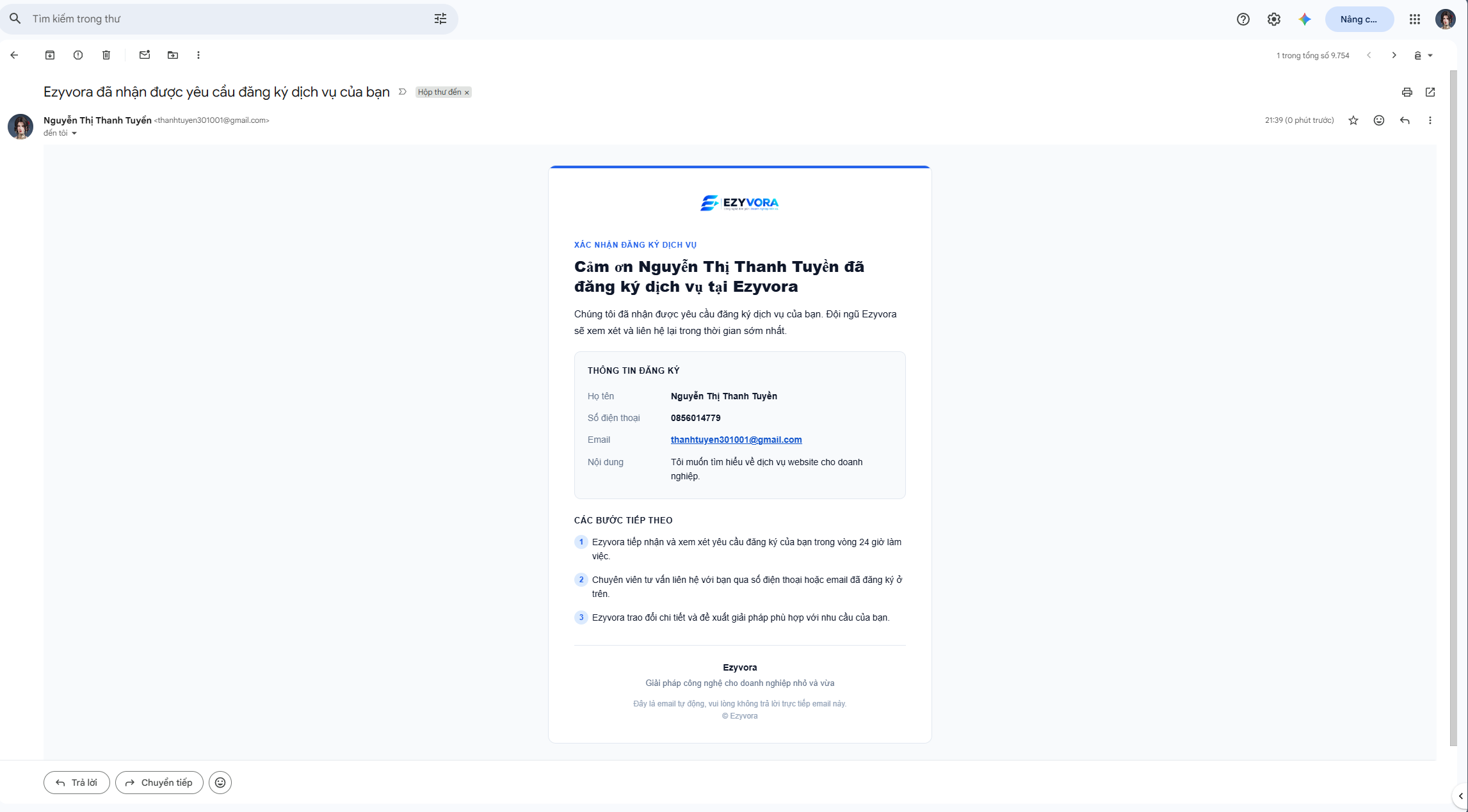Image resolution: width=1468 pixels, height=812 pixels.
Task: Click the sender's profile picture
Action: 20,127
